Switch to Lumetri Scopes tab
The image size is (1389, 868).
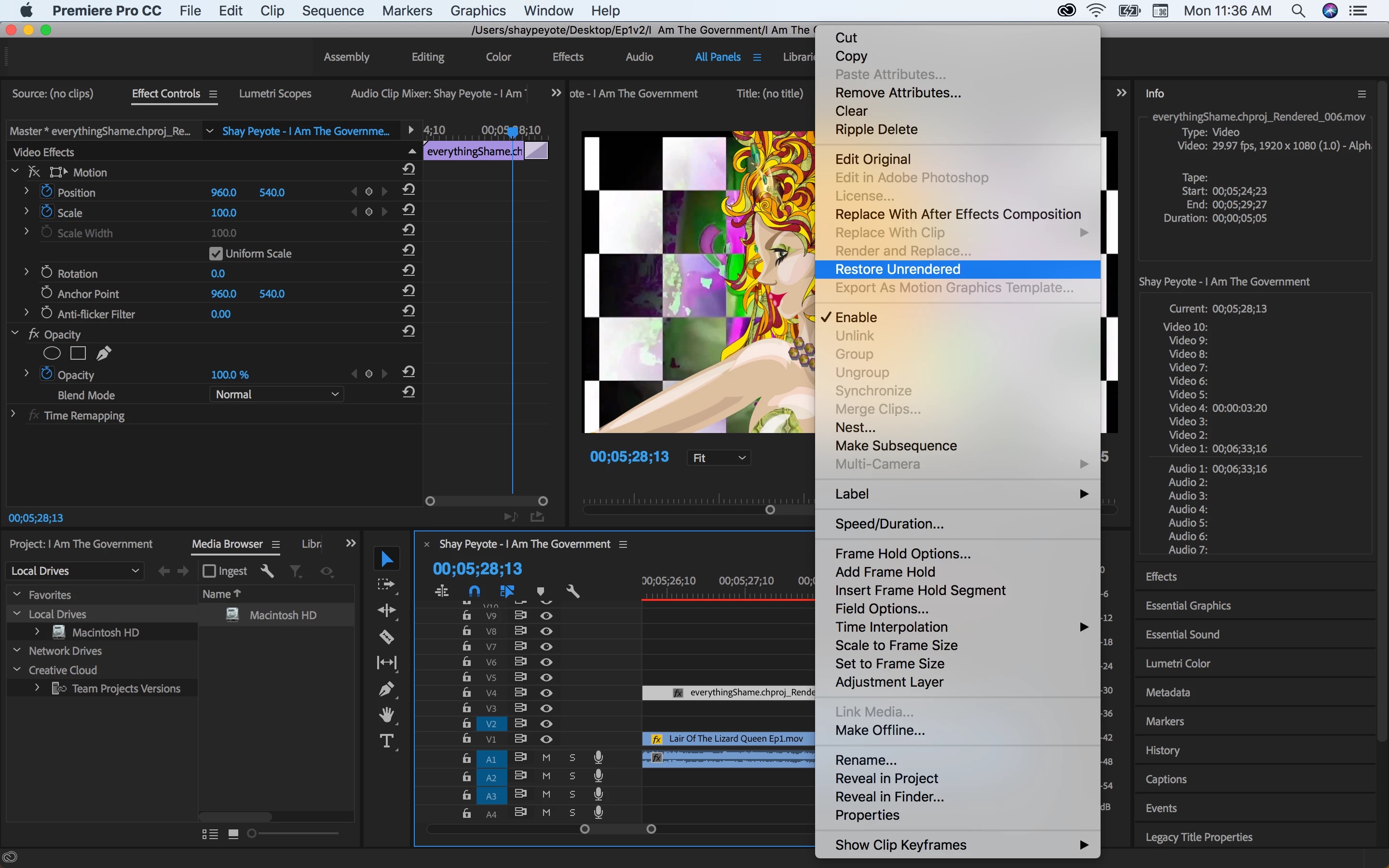(275, 94)
